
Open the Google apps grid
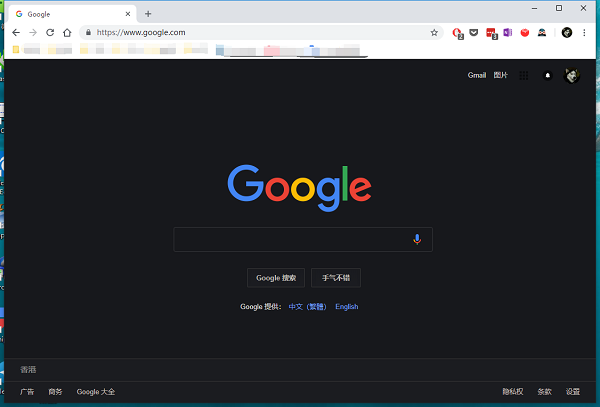pos(524,75)
